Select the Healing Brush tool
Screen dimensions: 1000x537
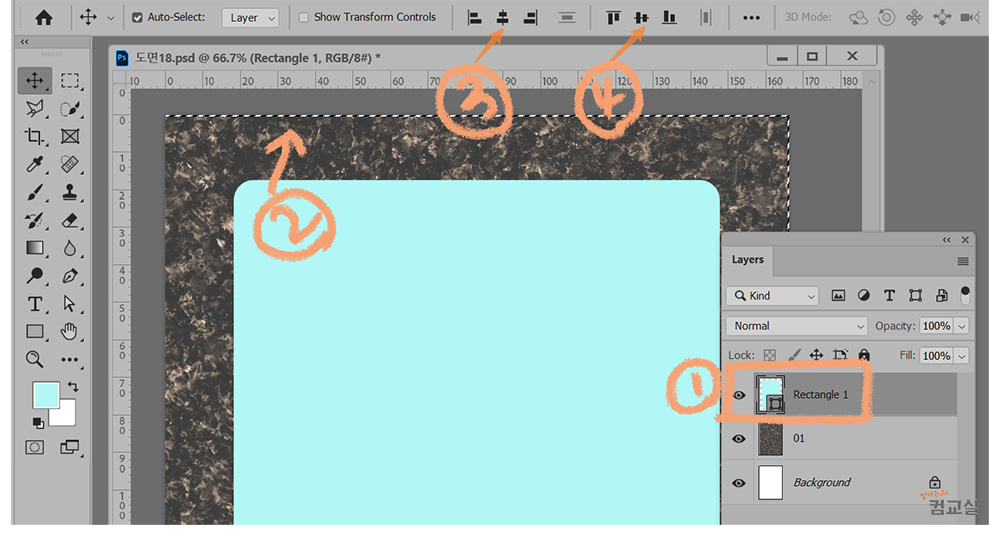[x=70, y=165]
